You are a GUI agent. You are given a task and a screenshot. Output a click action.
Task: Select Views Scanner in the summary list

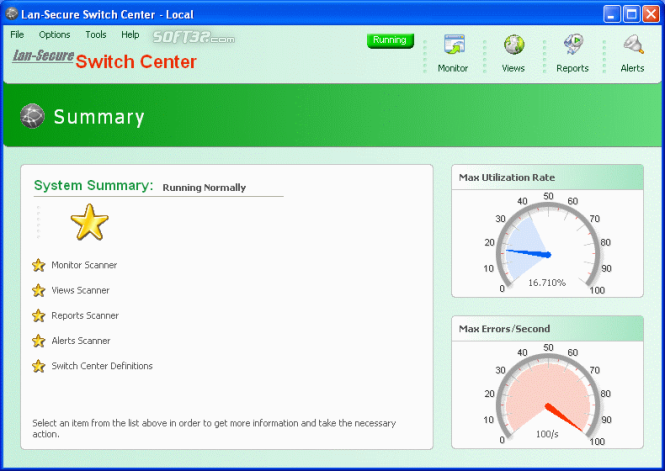pos(80,290)
